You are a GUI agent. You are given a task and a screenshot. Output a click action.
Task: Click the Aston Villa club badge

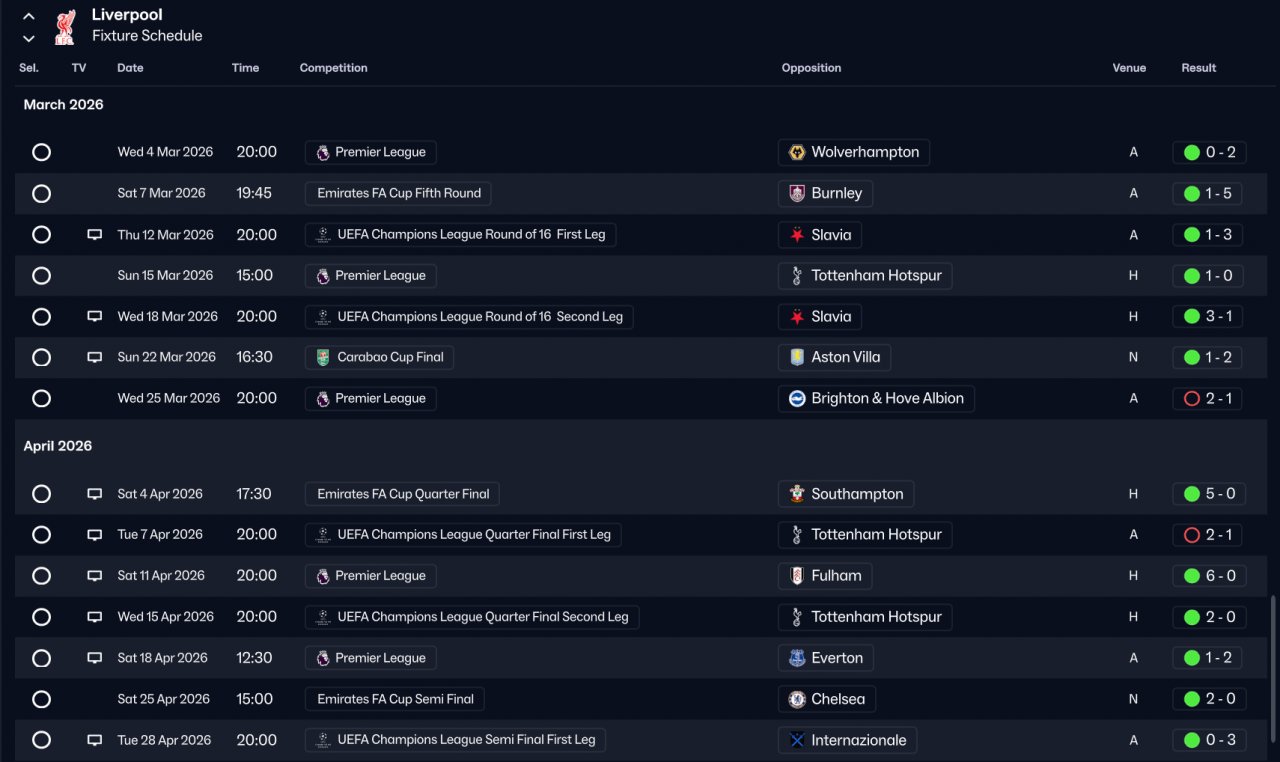(797, 358)
